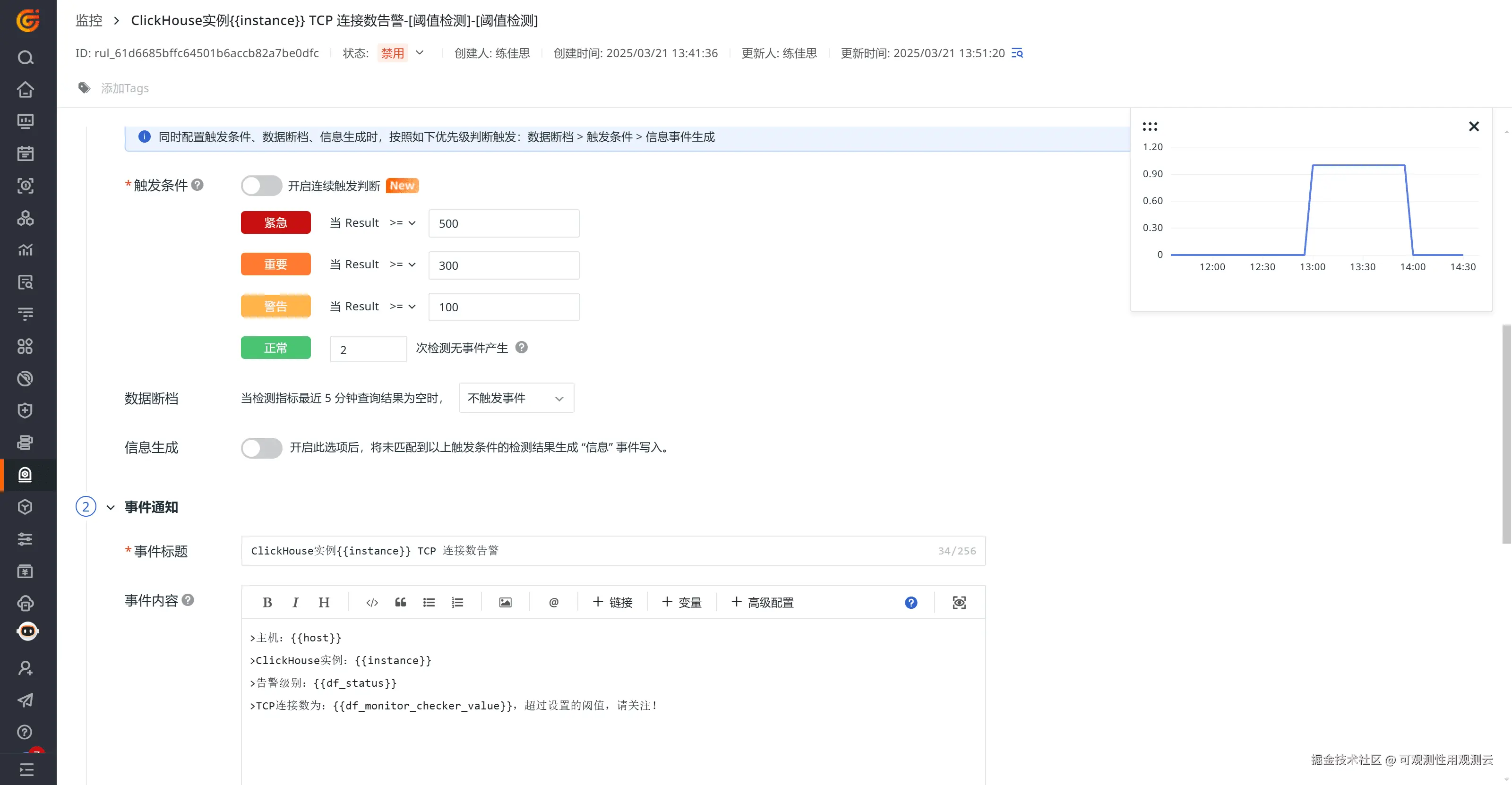This screenshot has width=1512, height=785.
Task: Select the green 正常 level label
Action: pos(276,348)
